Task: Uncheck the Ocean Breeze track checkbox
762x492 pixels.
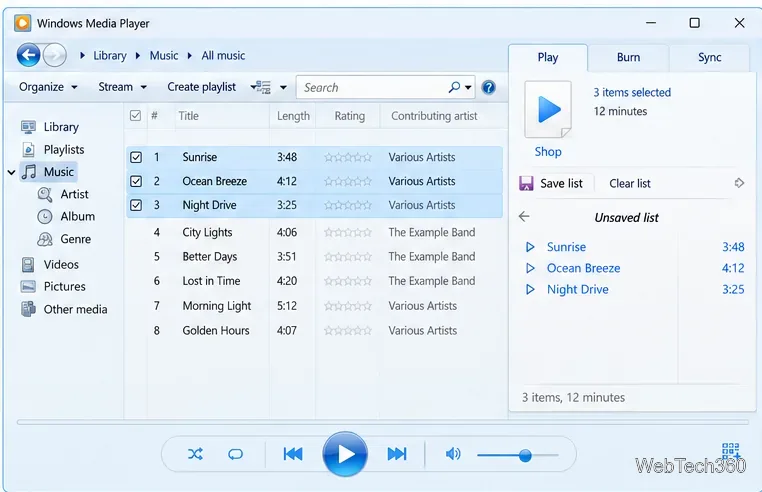Action: pyautogui.click(x=136, y=181)
